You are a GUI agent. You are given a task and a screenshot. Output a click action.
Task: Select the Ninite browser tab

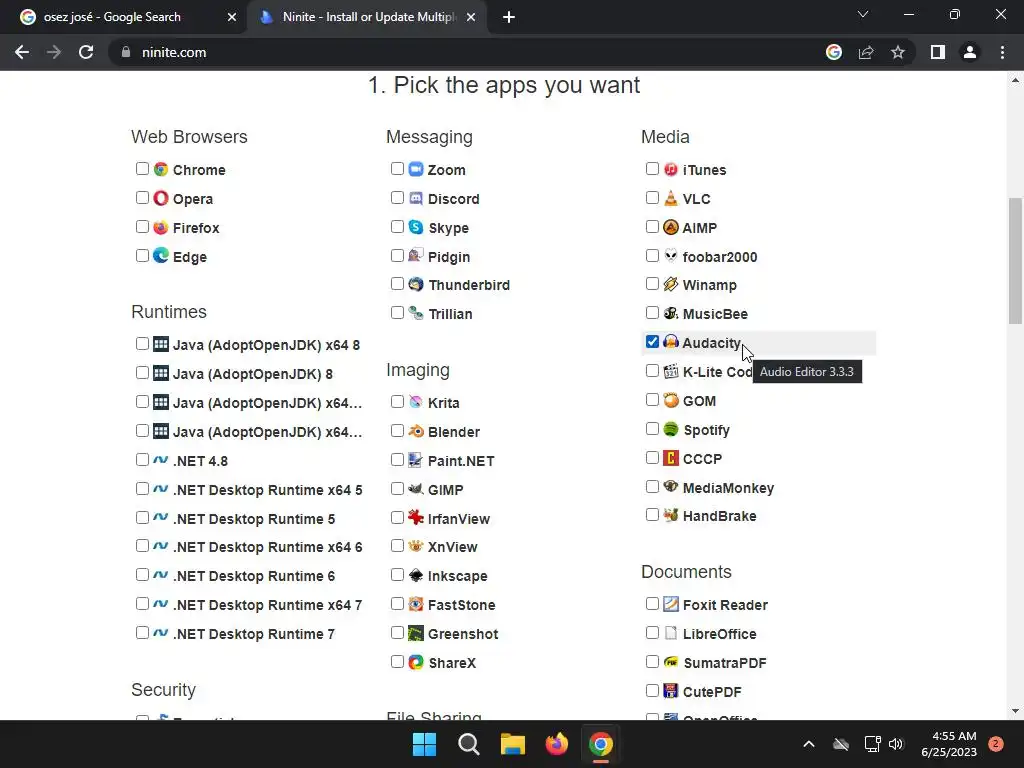point(366,17)
